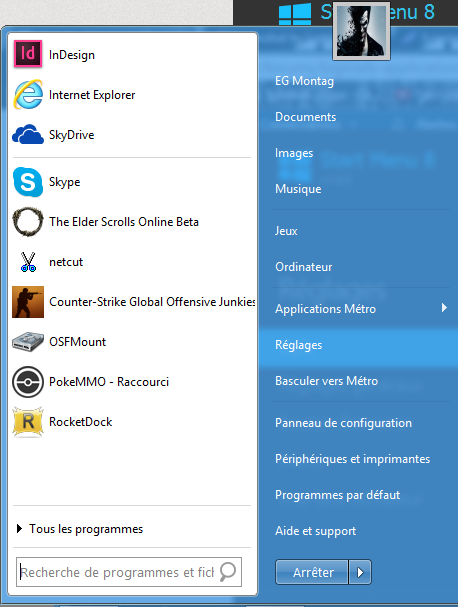458x607 pixels.
Task: Click the RocketDock icon
Action: (28, 422)
